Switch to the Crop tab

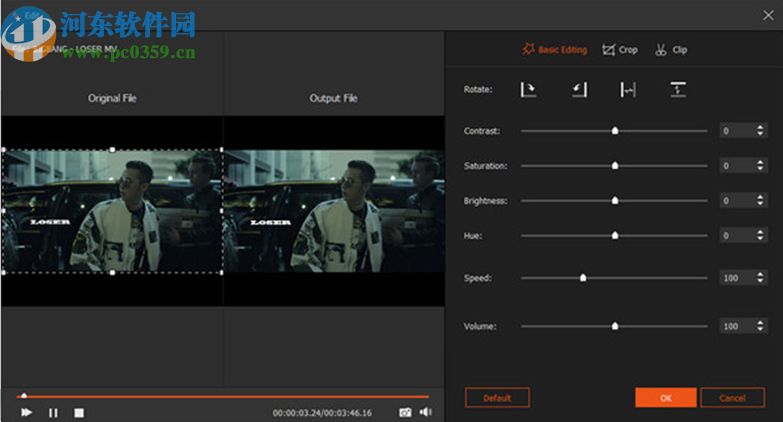click(620, 49)
